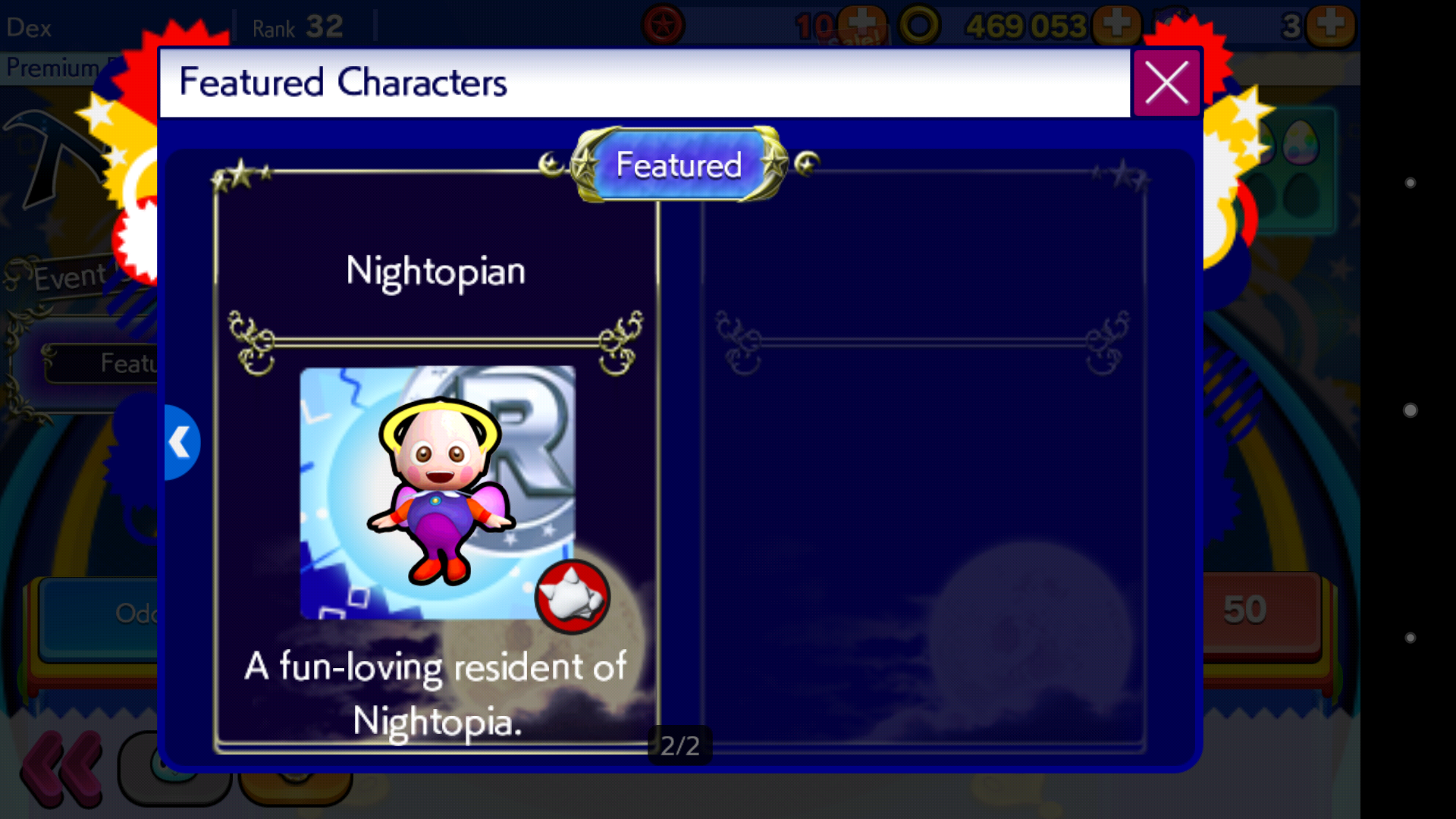Tap the Nightopian name heading

tap(435, 271)
